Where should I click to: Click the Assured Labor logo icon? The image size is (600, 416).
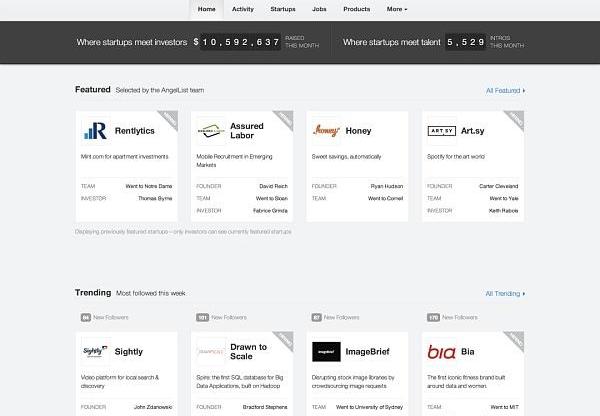coord(211,130)
